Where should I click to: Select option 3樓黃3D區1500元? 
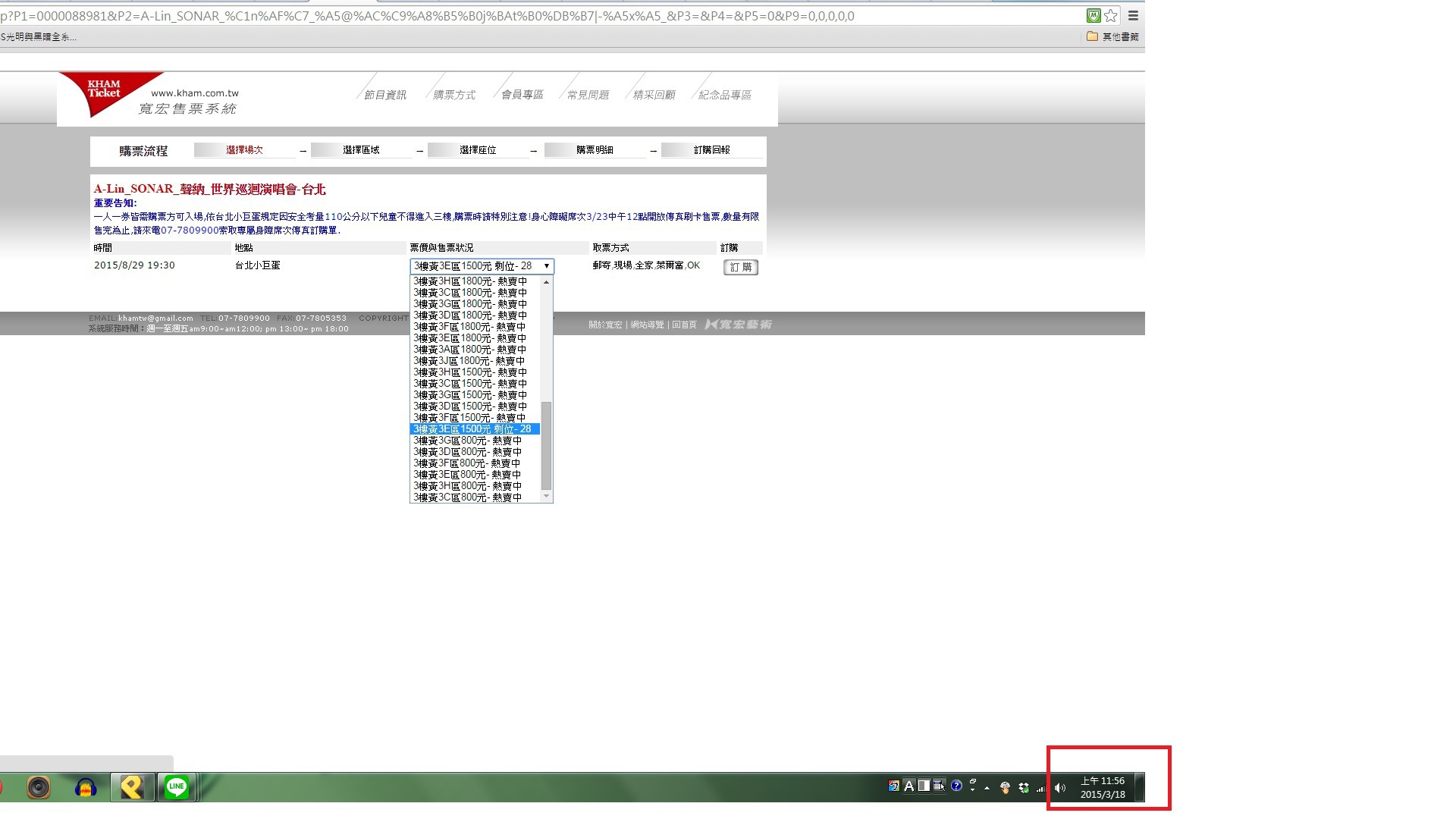tap(475, 406)
